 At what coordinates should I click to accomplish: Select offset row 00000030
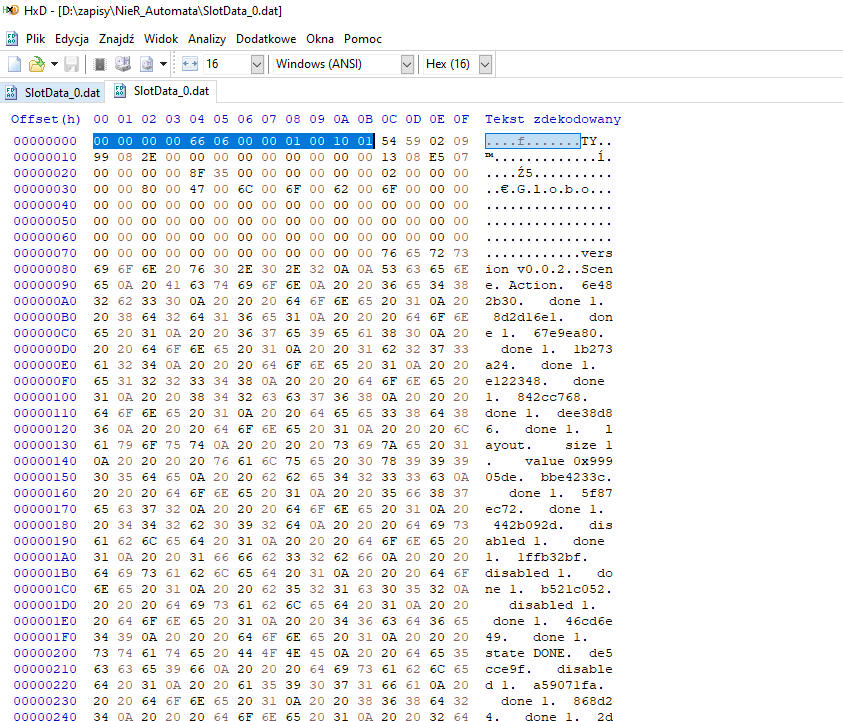click(x=45, y=189)
